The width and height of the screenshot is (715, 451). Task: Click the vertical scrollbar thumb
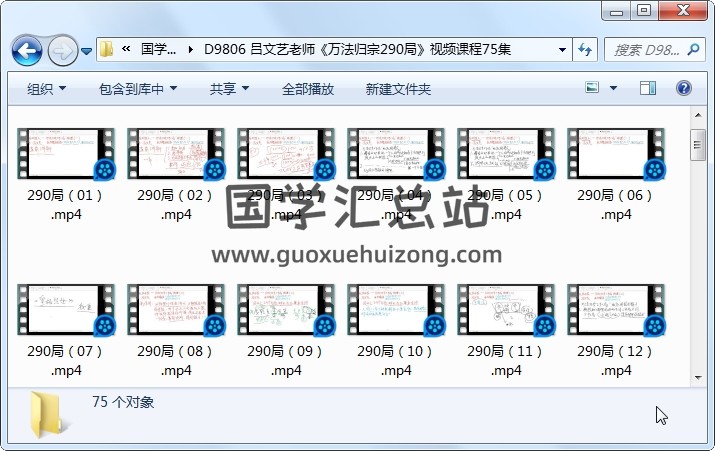click(x=698, y=145)
